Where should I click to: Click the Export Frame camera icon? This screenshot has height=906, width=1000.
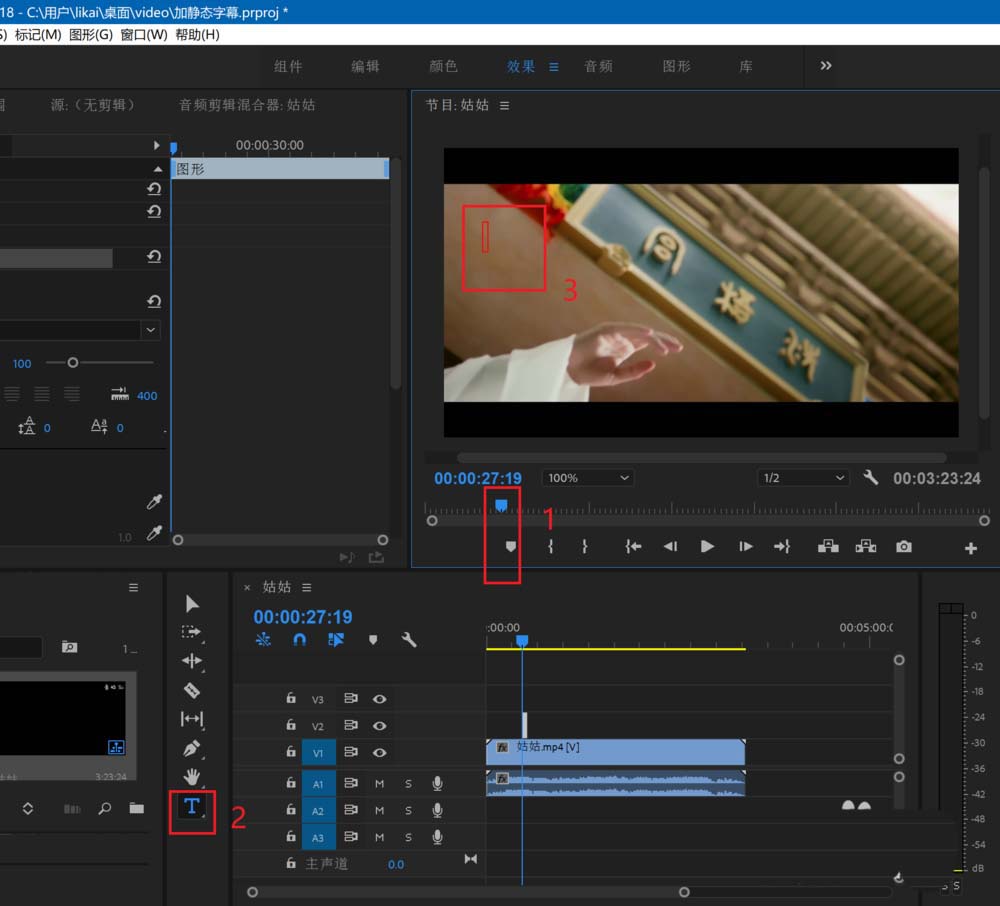(x=904, y=547)
